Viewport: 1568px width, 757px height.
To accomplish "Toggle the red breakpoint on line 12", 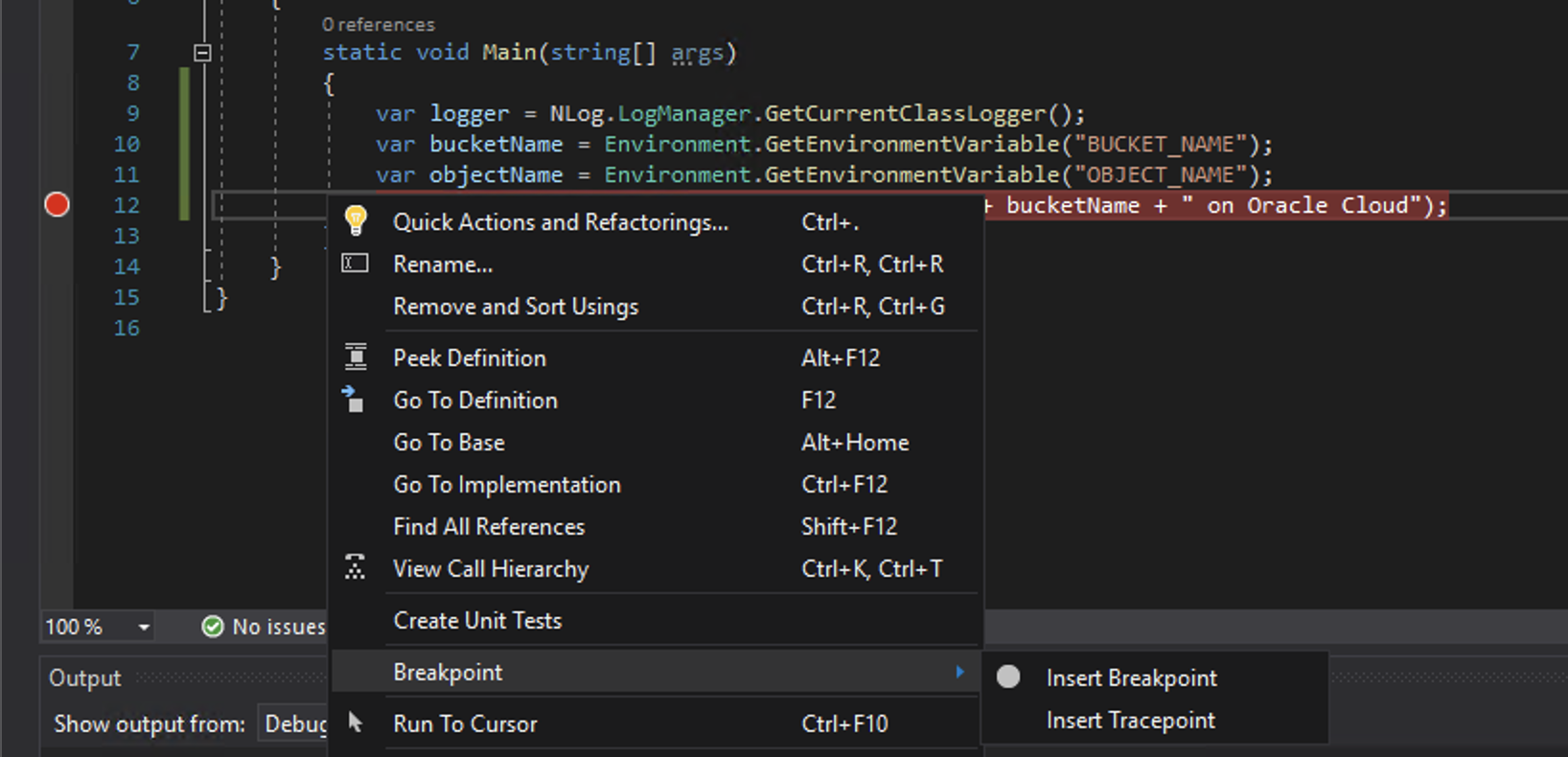I will coord(57,205).
